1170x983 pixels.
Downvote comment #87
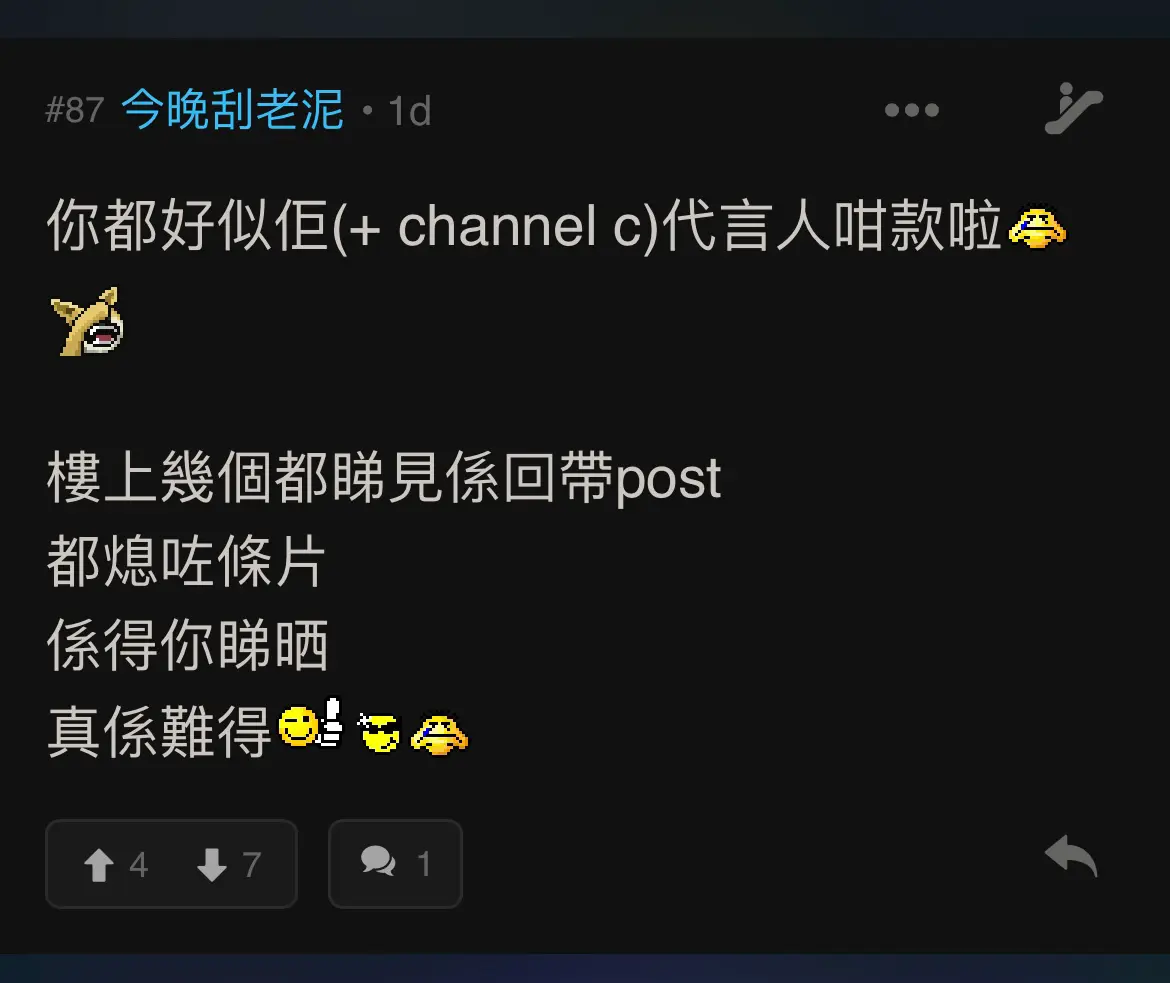tap(212, 865)
